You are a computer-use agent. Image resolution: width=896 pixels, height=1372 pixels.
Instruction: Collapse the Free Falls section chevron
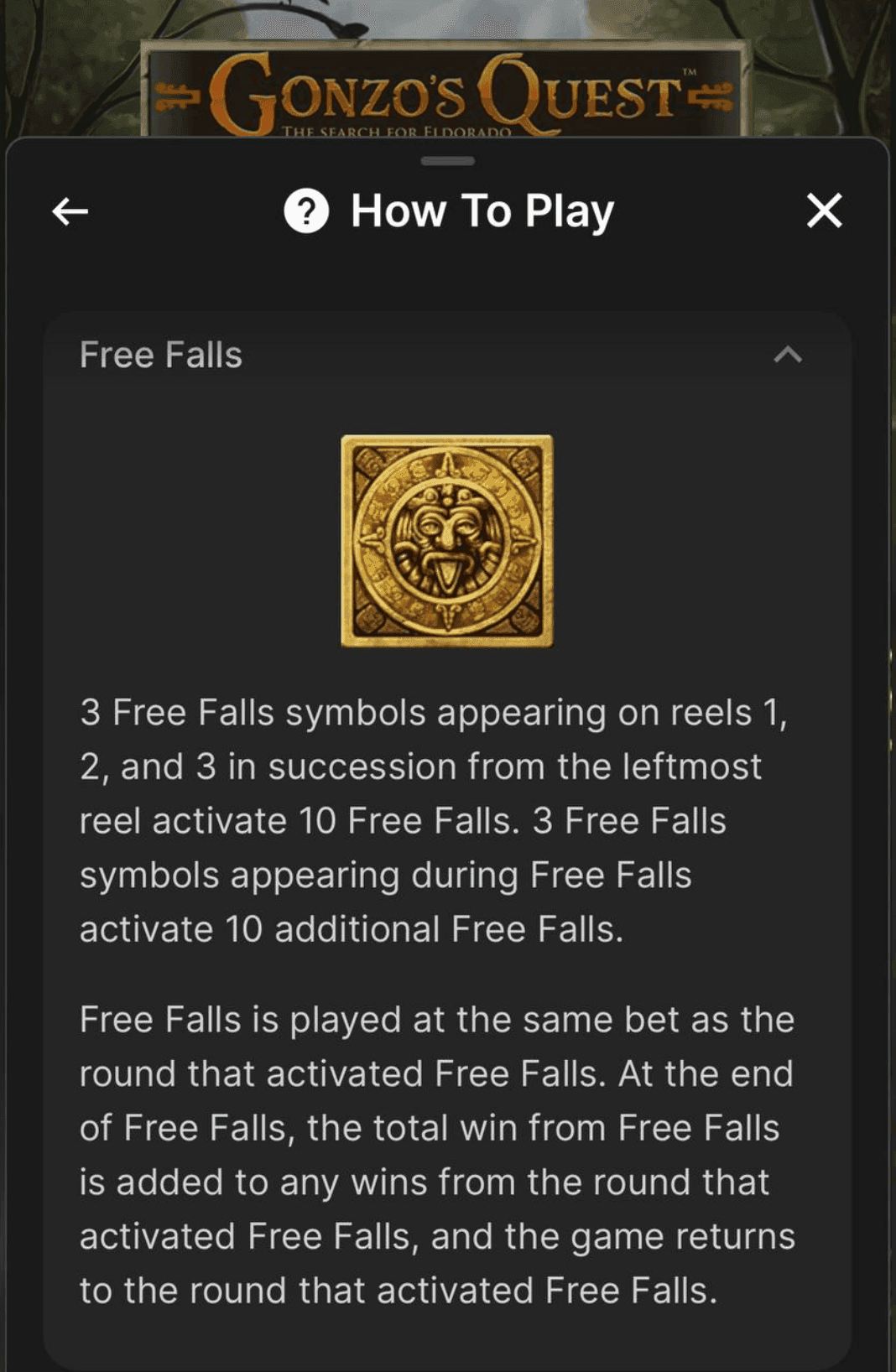pyautogui.click(x=787, y=356)
